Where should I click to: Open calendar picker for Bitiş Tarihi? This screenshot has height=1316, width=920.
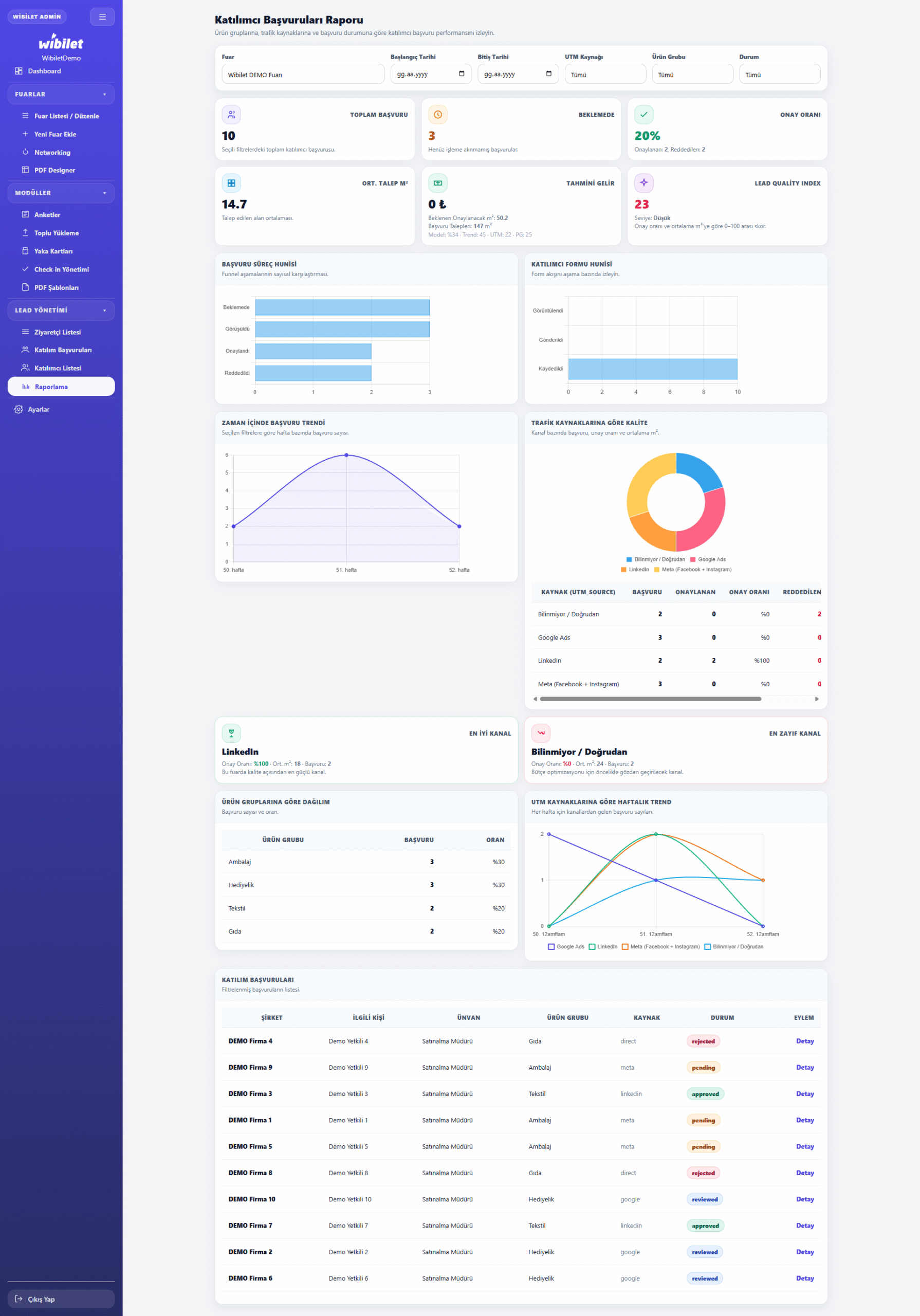(x=548, y=74)
